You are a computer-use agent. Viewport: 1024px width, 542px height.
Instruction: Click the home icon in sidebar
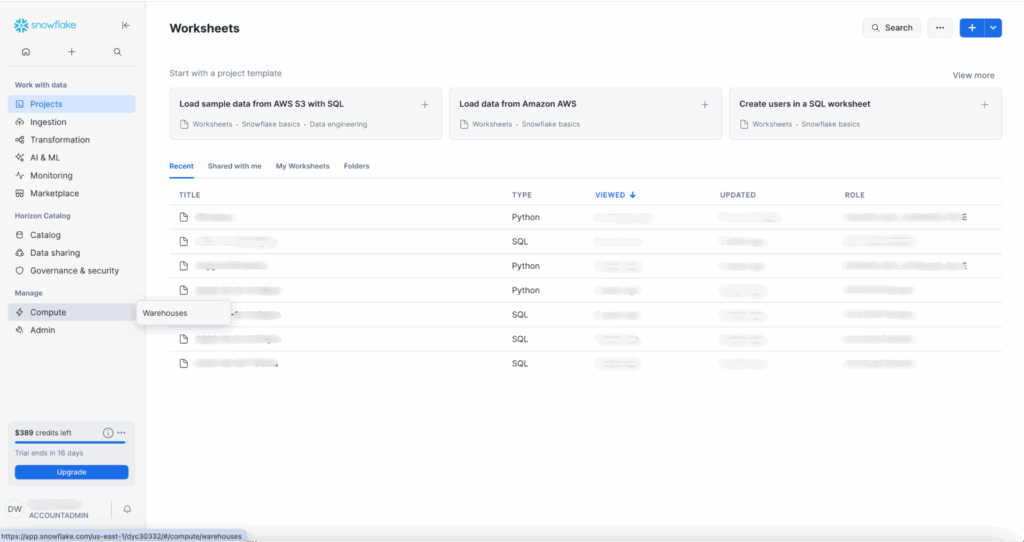[25, 52]
